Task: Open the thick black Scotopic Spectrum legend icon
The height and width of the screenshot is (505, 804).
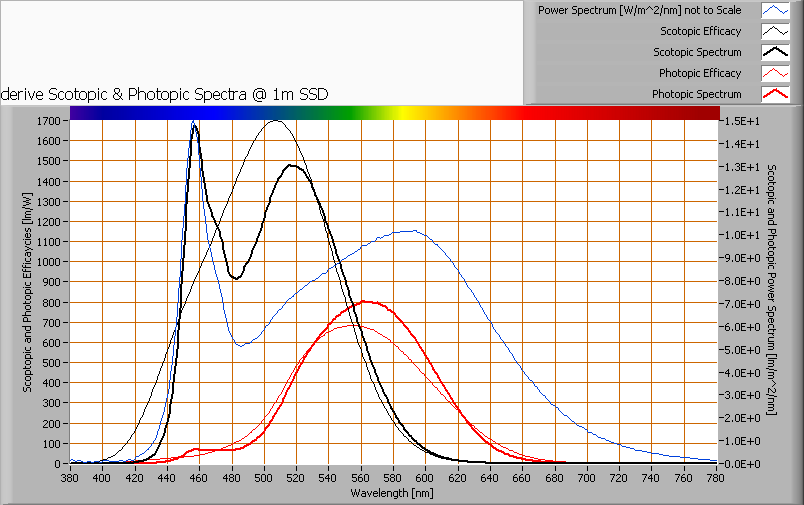Action: click(775, 52)
